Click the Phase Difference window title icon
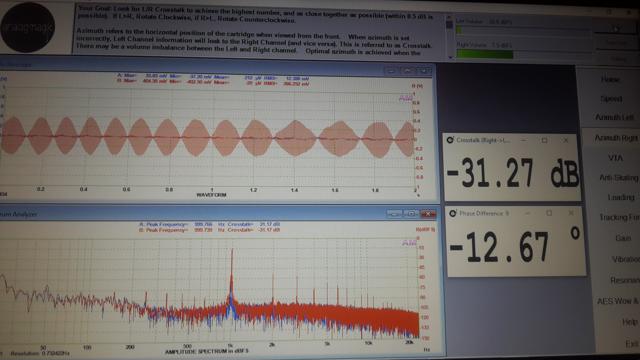The width and height of the screenshot is (640, 360). (453, 213)
